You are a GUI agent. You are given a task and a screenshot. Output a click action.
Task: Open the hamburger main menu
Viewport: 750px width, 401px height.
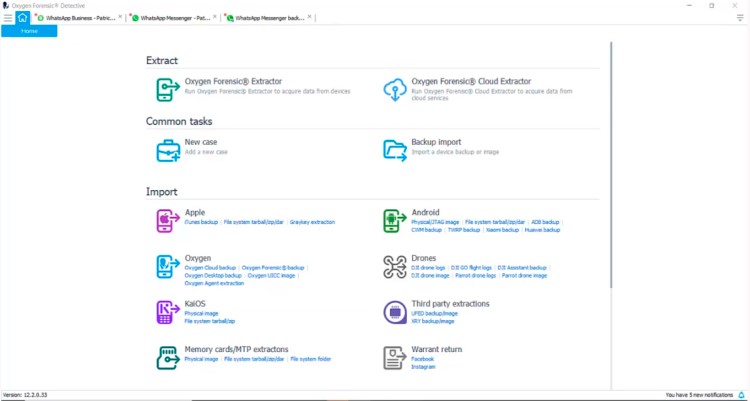(x=8, y=18)
